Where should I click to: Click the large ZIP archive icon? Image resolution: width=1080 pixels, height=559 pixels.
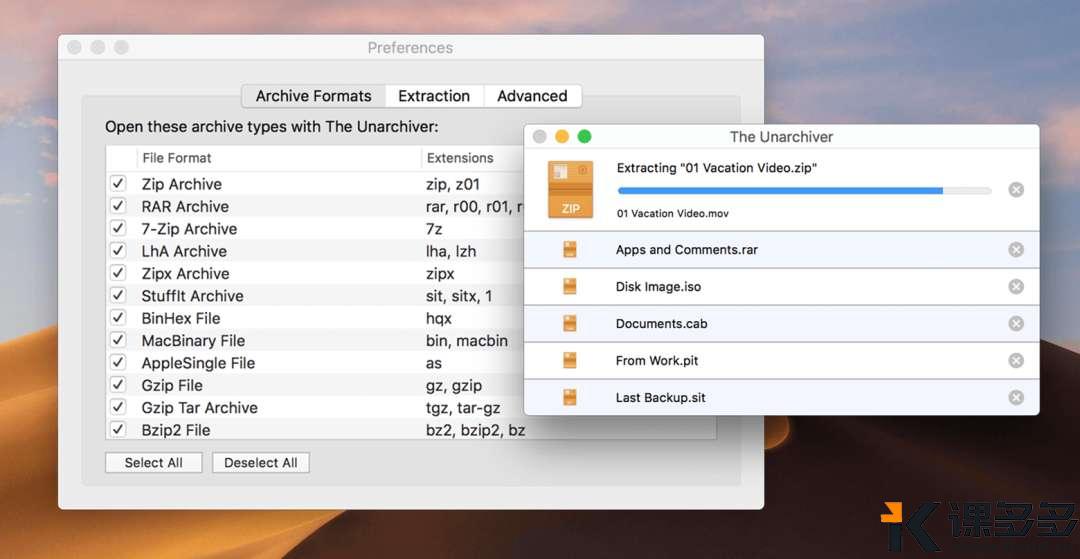point(570,189)
